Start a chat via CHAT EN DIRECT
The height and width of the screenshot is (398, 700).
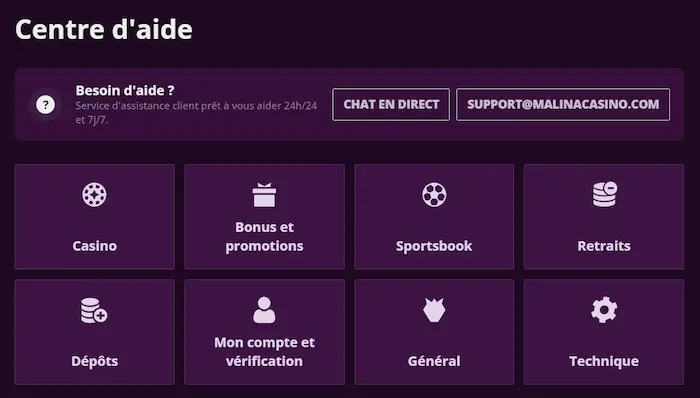click(x=391, y=104)
